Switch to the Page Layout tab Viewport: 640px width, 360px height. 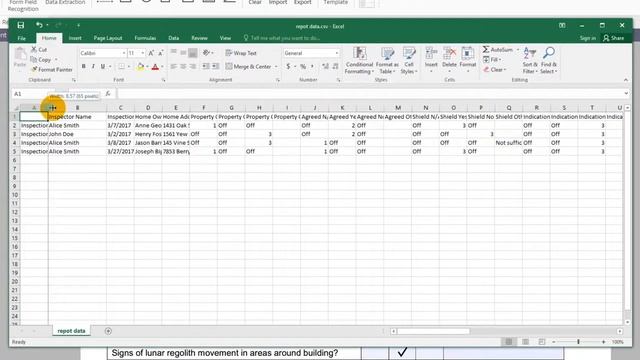point(108,38)
